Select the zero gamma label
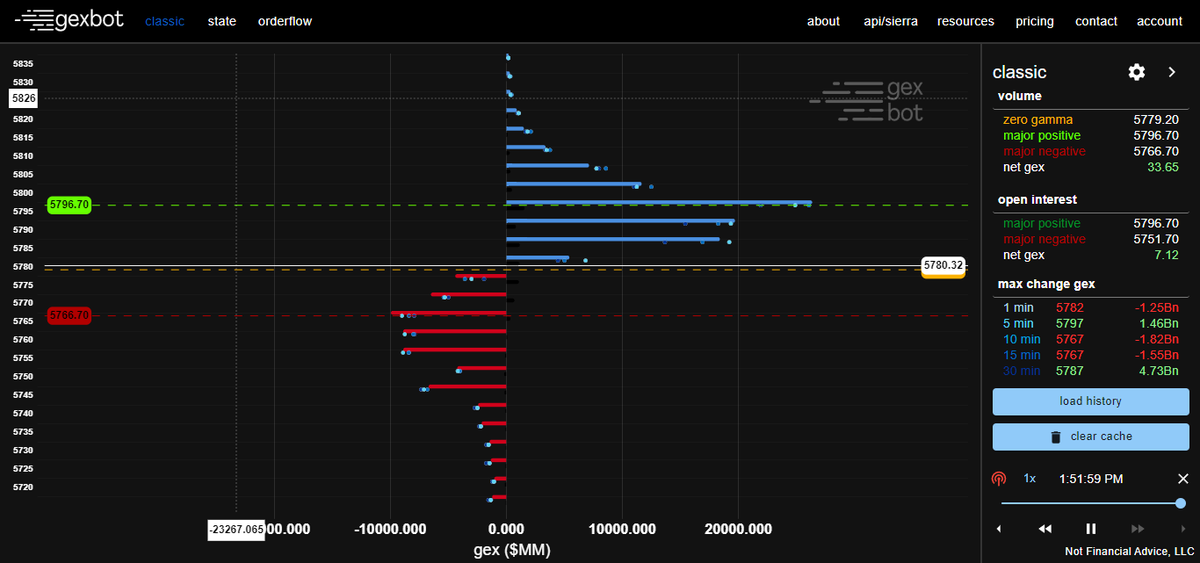The height and width of the screenshot is (563, 1200). [x=1037, y=120]
